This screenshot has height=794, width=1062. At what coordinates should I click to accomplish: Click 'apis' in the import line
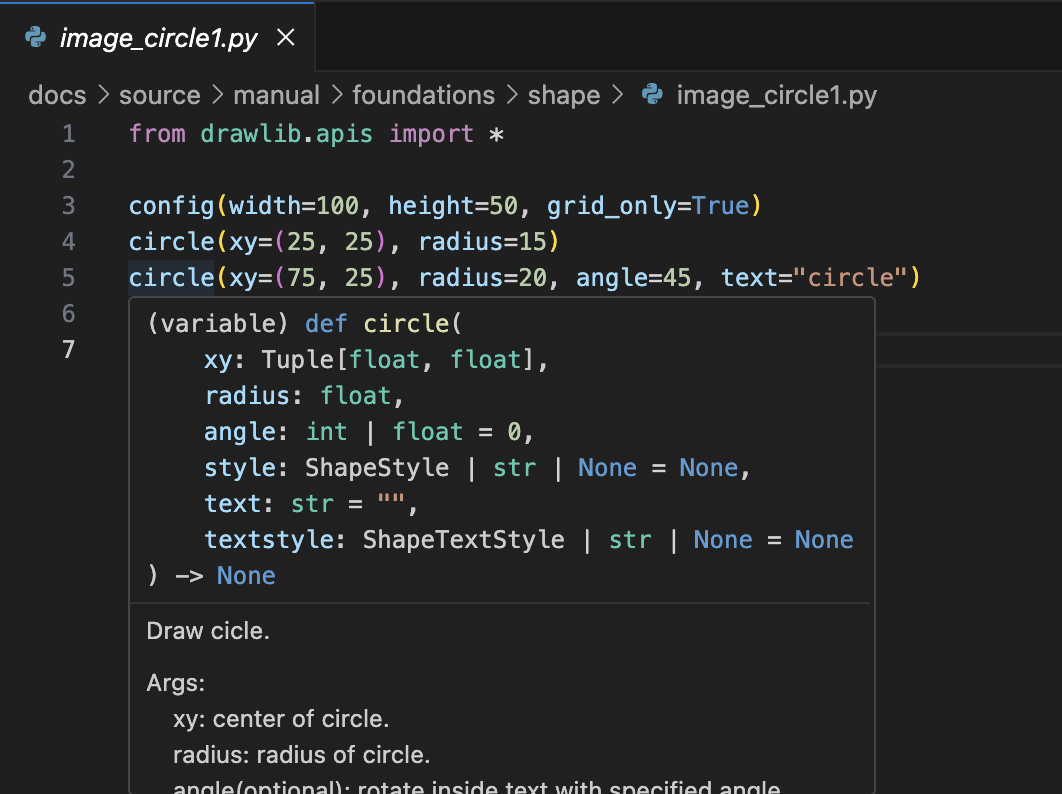344,135
